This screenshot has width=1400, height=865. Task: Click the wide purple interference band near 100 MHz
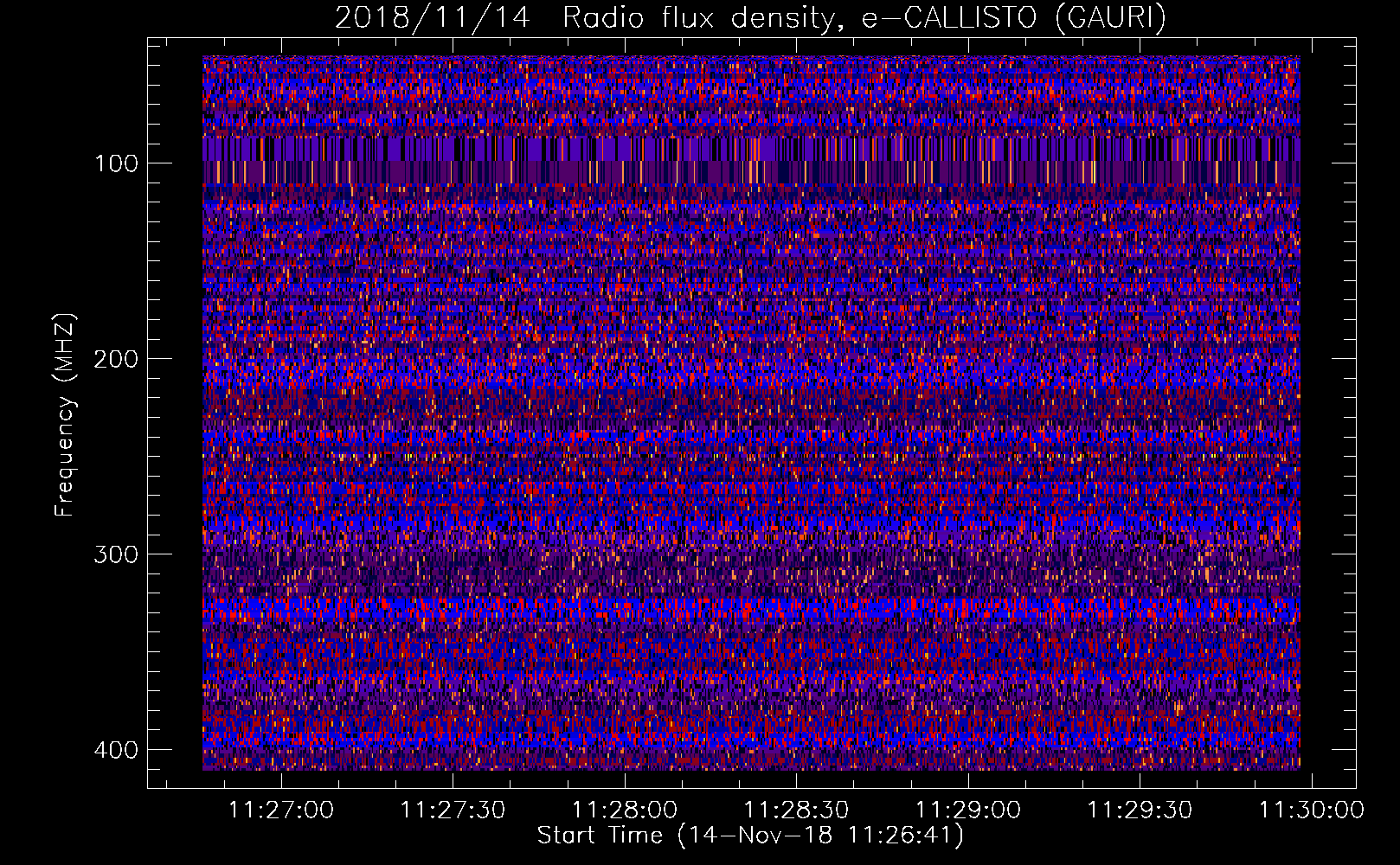coord(751,160)
